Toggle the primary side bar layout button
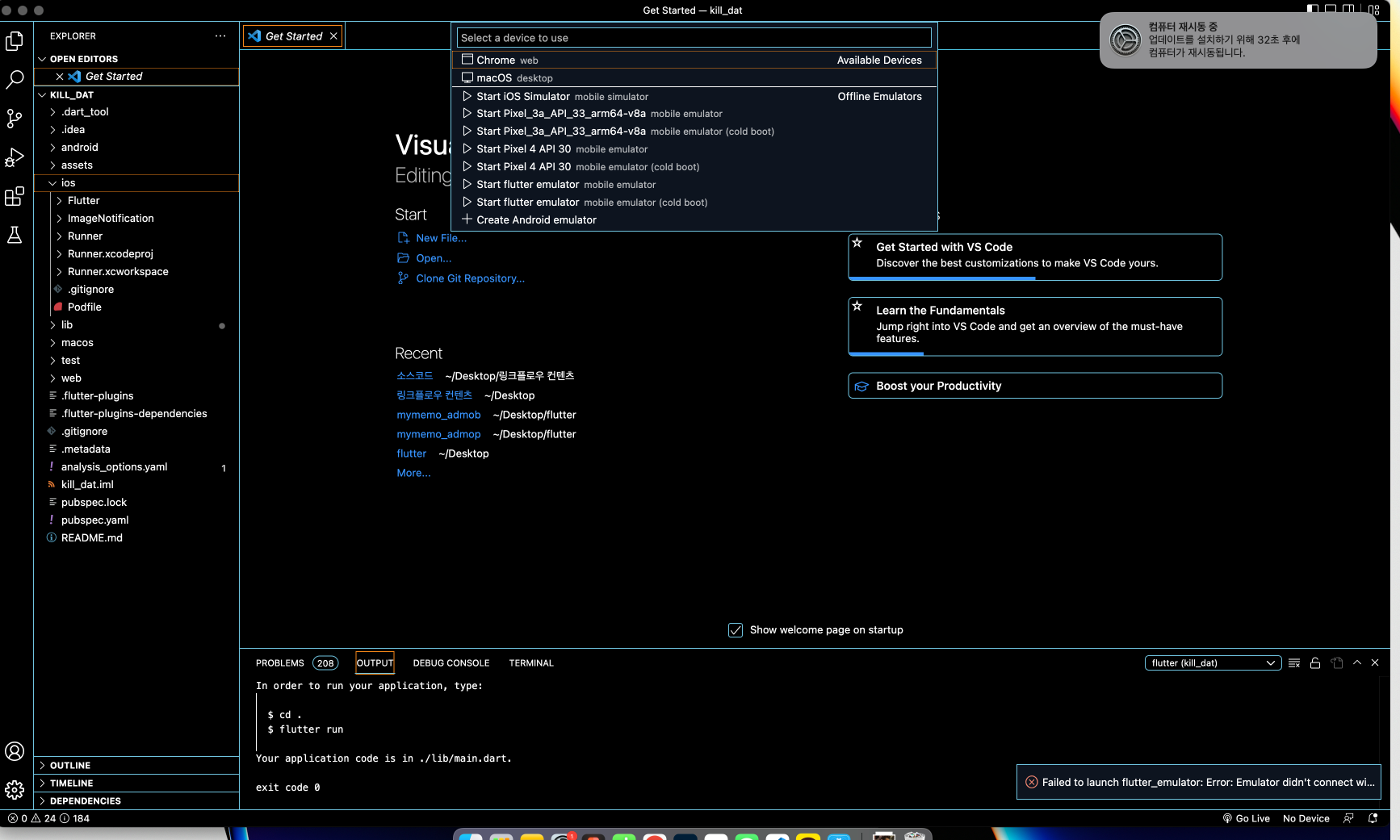 [1313, 10]
